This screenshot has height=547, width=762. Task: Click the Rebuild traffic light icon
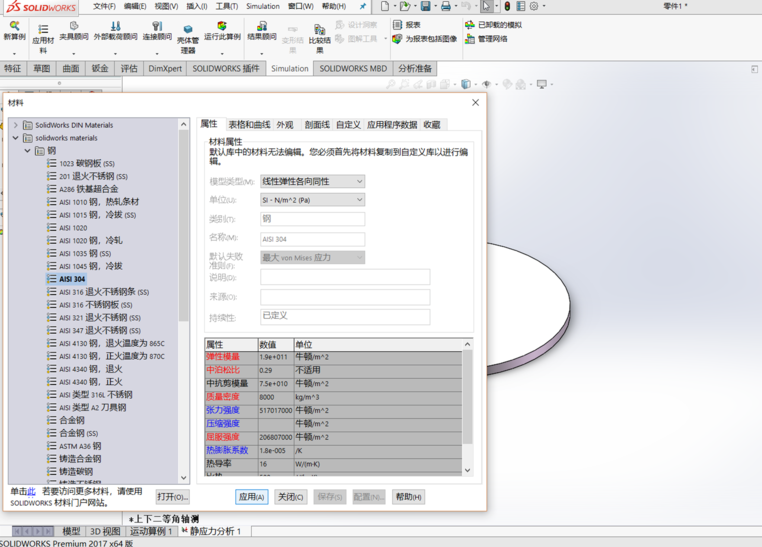[x=507, y=6]
